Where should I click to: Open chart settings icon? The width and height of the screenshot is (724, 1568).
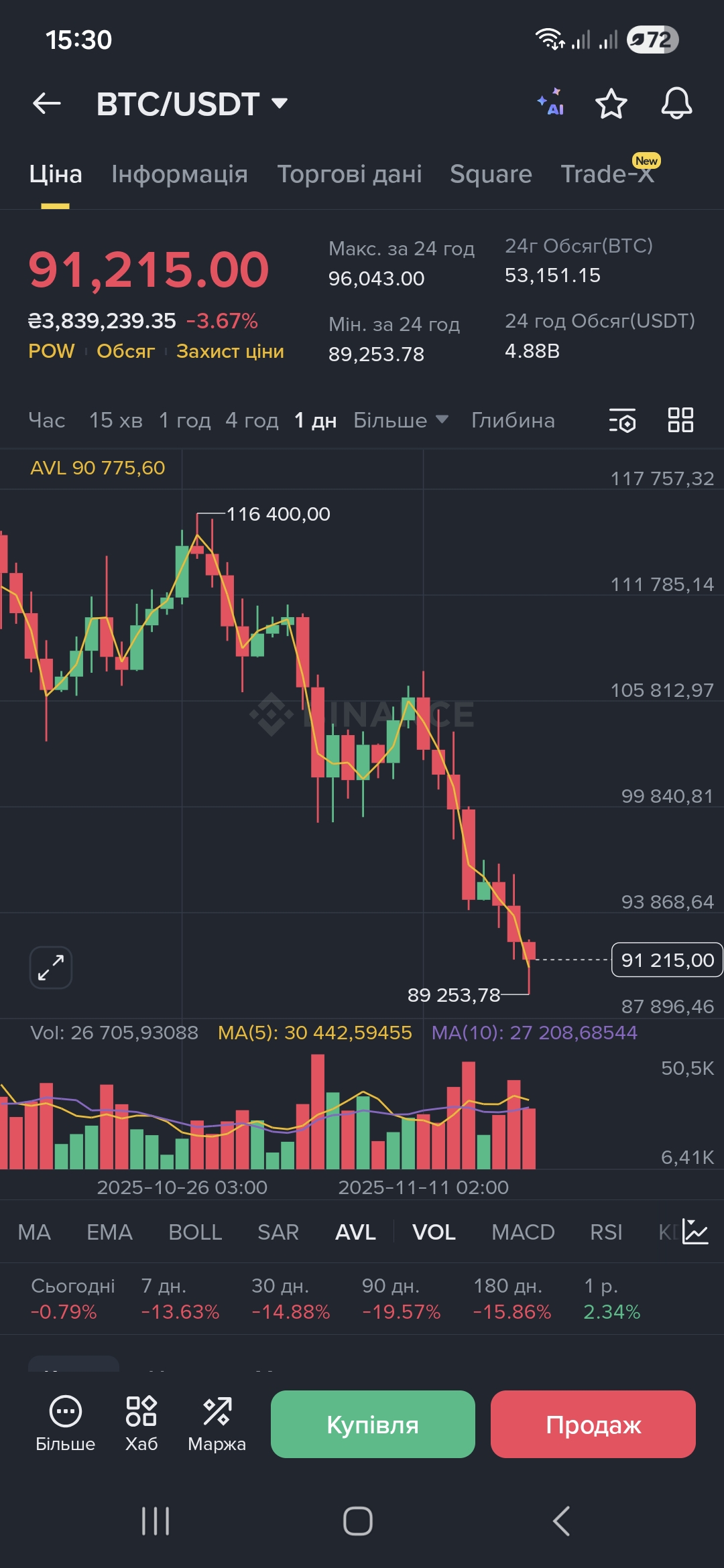click(622, 421)
